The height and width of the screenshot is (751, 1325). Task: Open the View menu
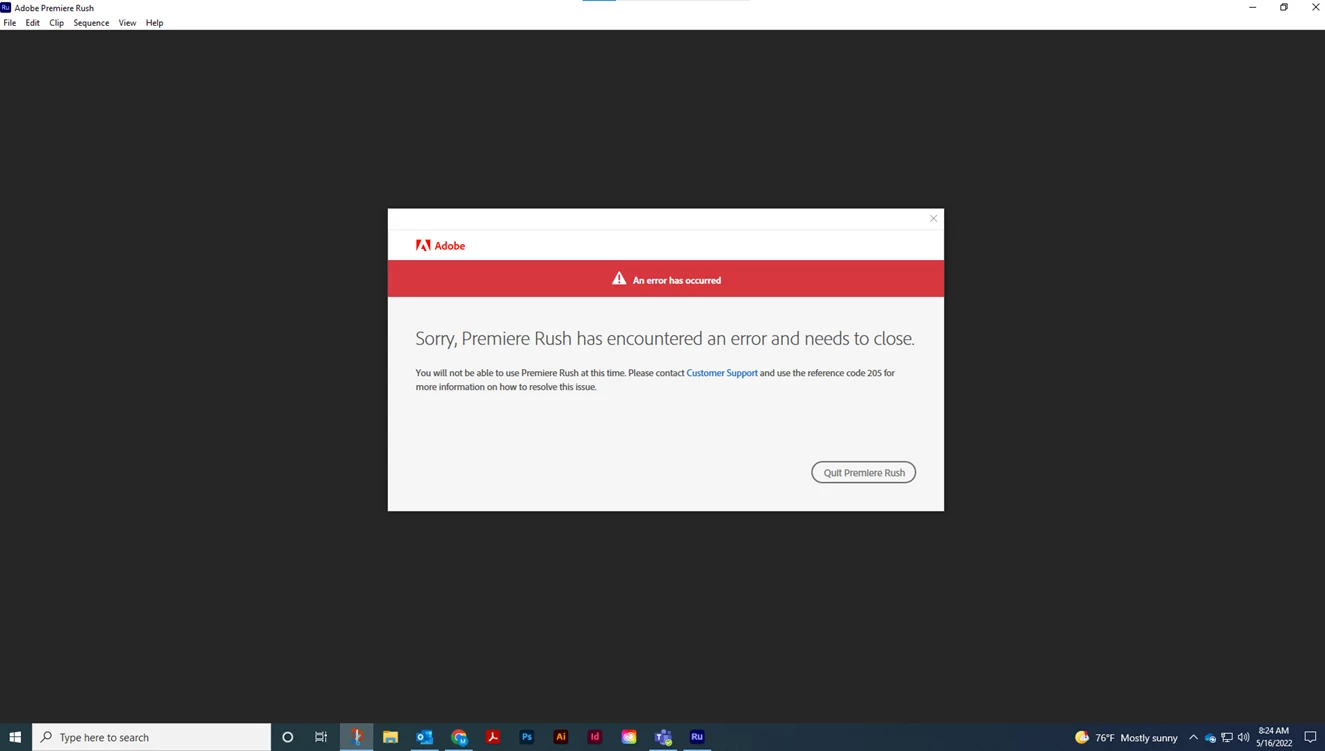point(127,23)
